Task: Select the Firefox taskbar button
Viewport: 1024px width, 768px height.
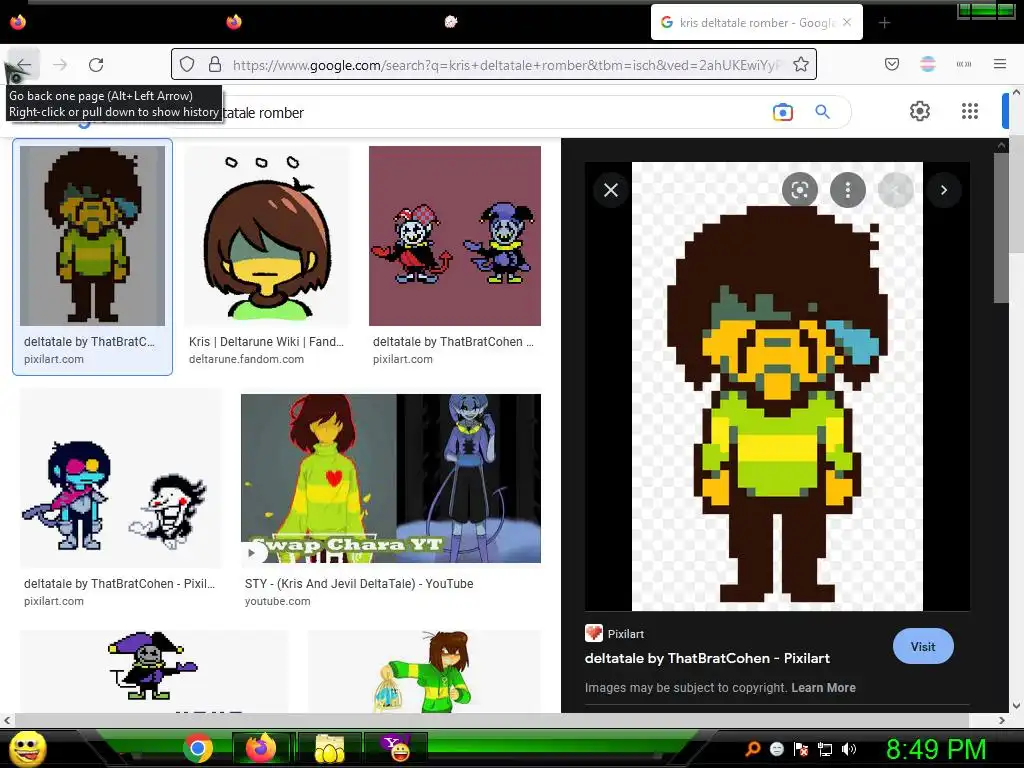Action: pyautogui.click(x=262, y=748)
